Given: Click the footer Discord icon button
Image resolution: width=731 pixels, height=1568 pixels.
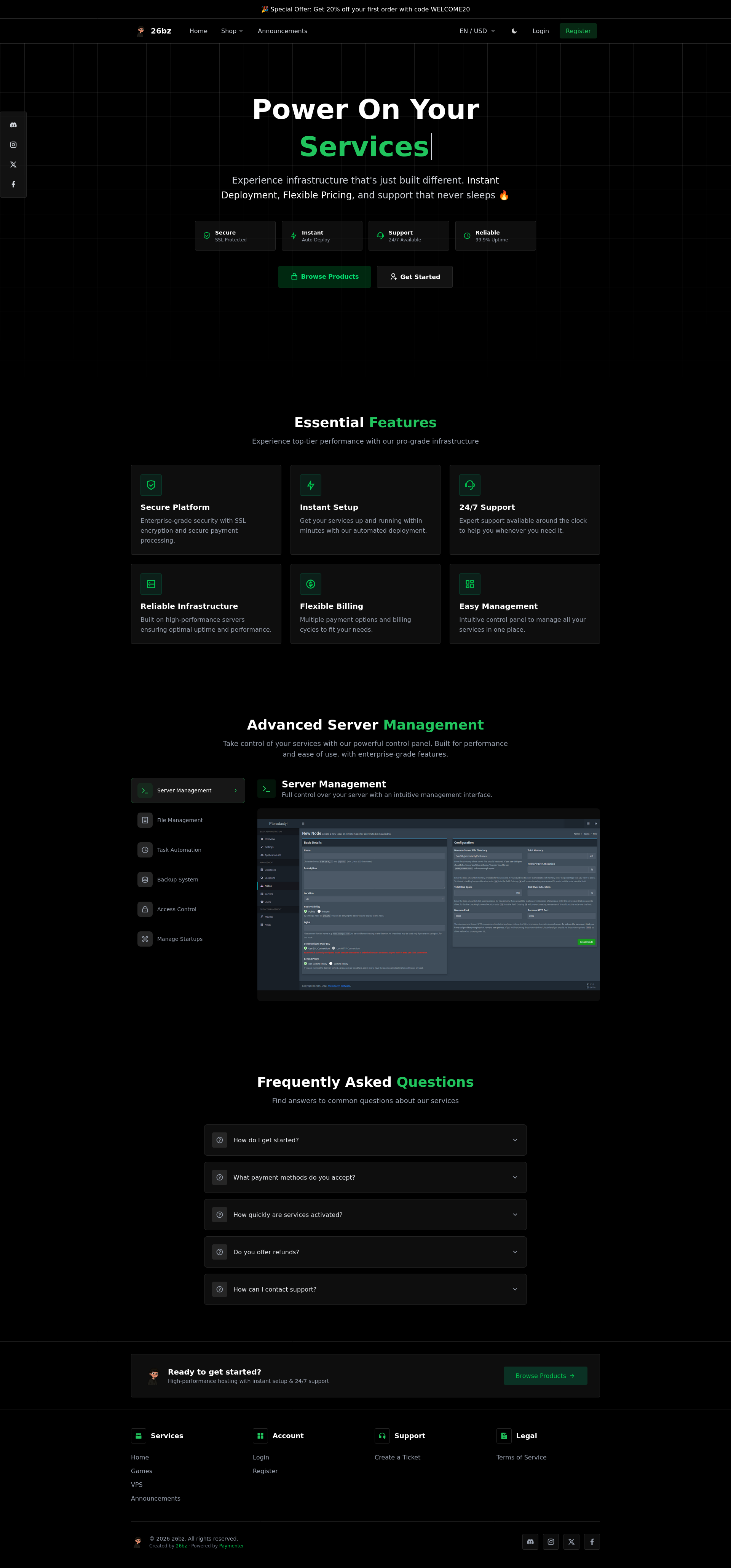Looking at the screenshot, I should [530, 1542].
